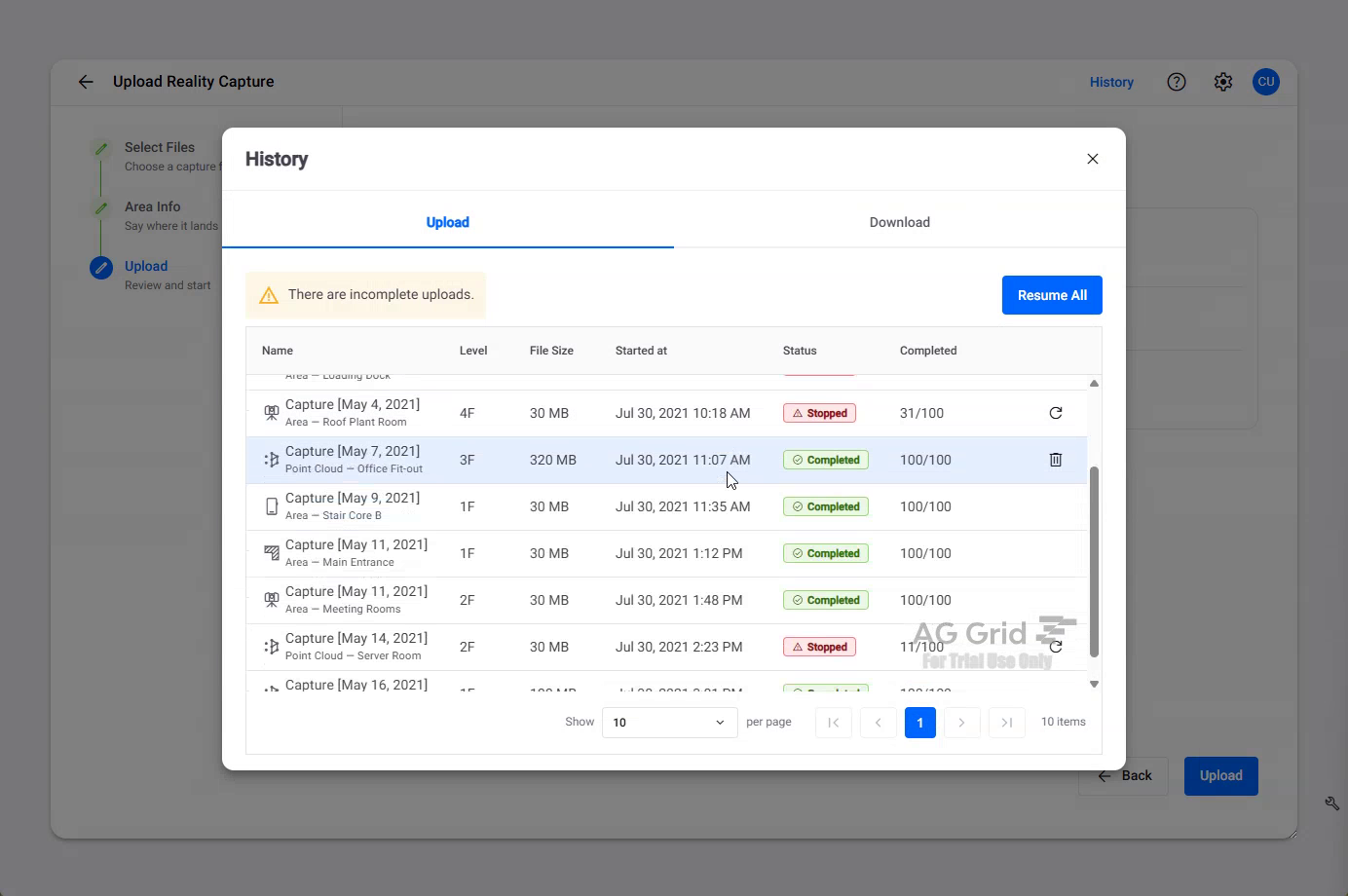Click the incomplete uploads warning icon

pos(269,295)
